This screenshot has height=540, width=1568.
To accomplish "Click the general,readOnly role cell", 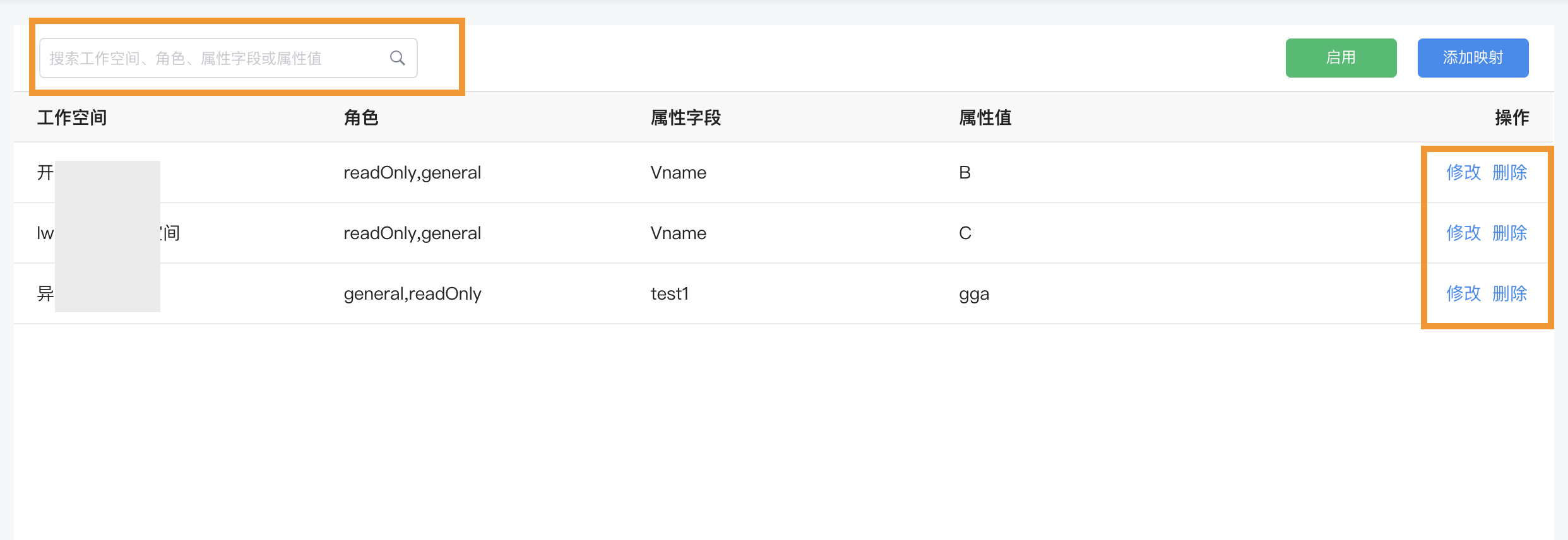I will (x=412, y=294).
